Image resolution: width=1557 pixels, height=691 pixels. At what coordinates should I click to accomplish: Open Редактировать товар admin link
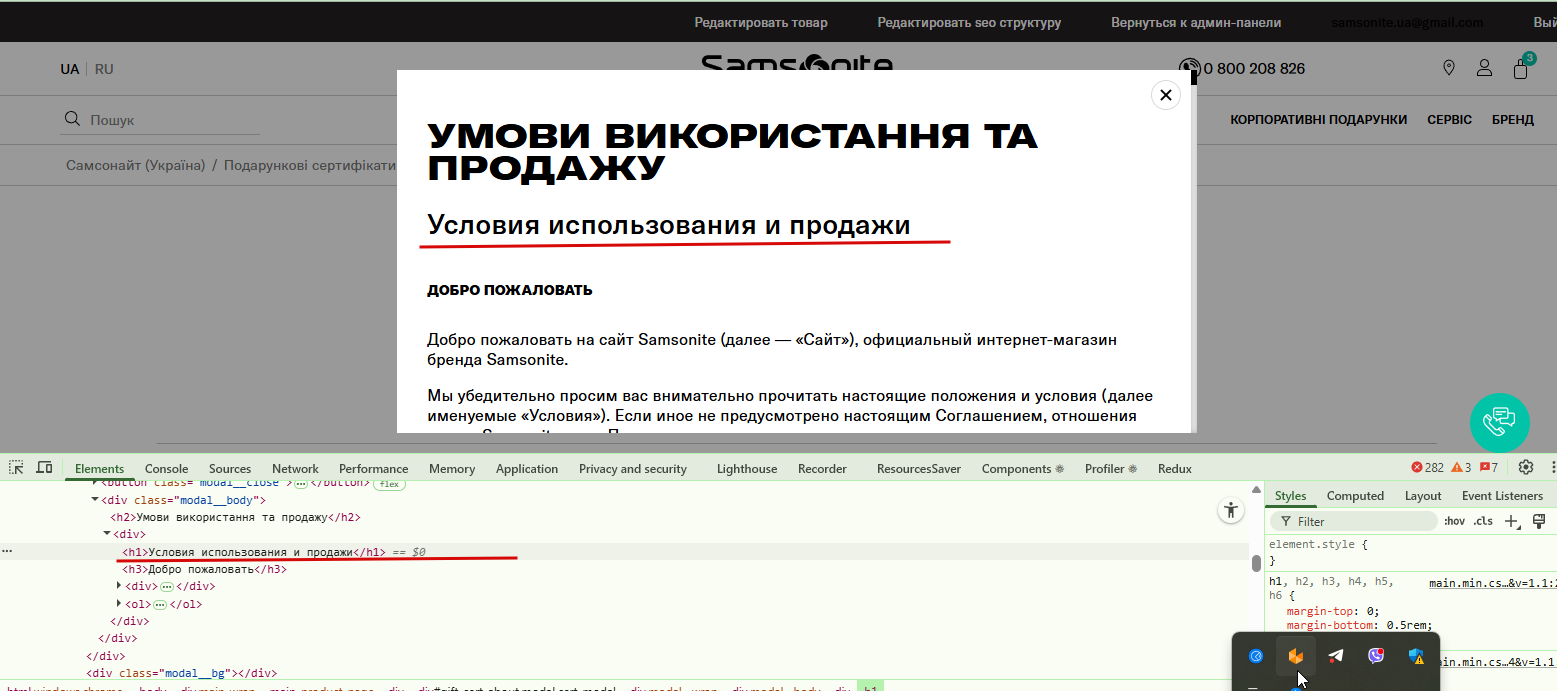tap(761, 22)
